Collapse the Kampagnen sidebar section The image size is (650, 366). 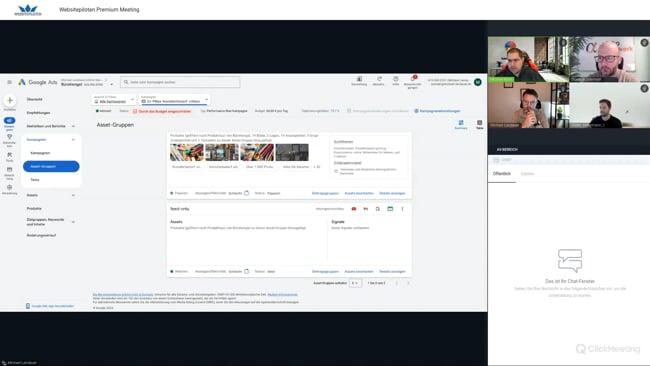pos(73,140)
